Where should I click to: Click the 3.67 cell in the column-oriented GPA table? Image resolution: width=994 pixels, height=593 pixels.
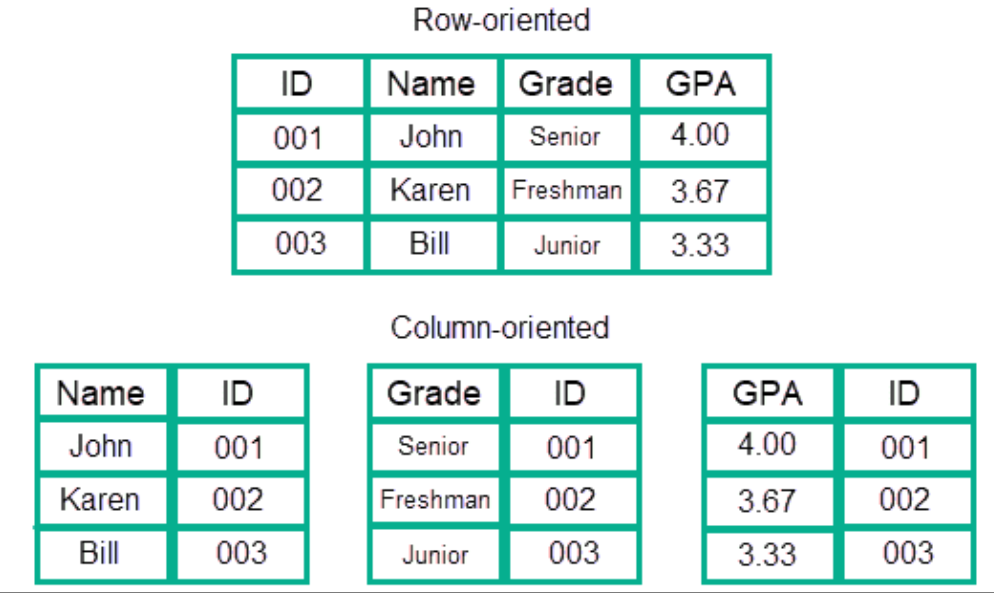pos(767,500)
